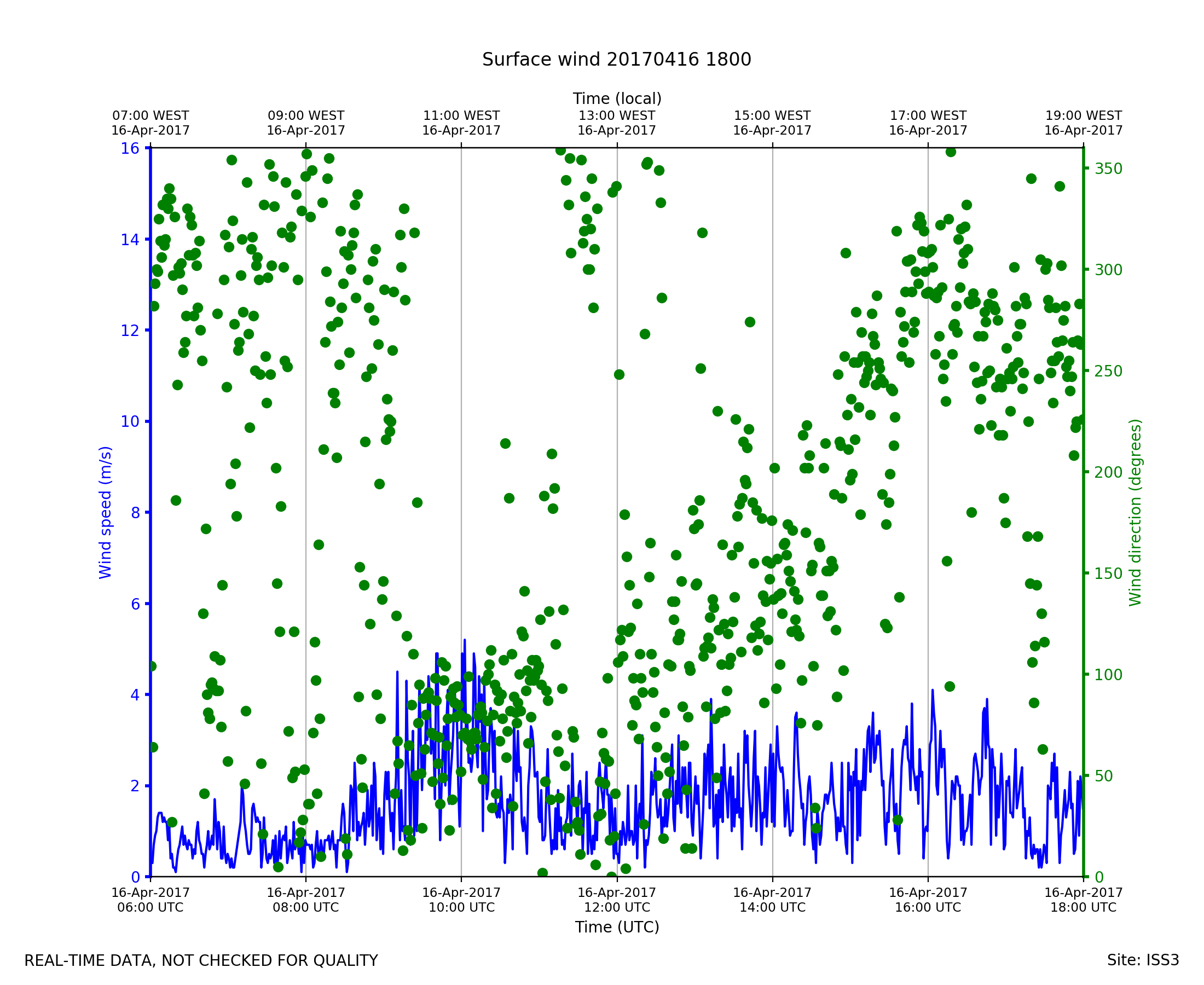
Task: Click the 16 tick on wind speed axis
Action: 129,149
